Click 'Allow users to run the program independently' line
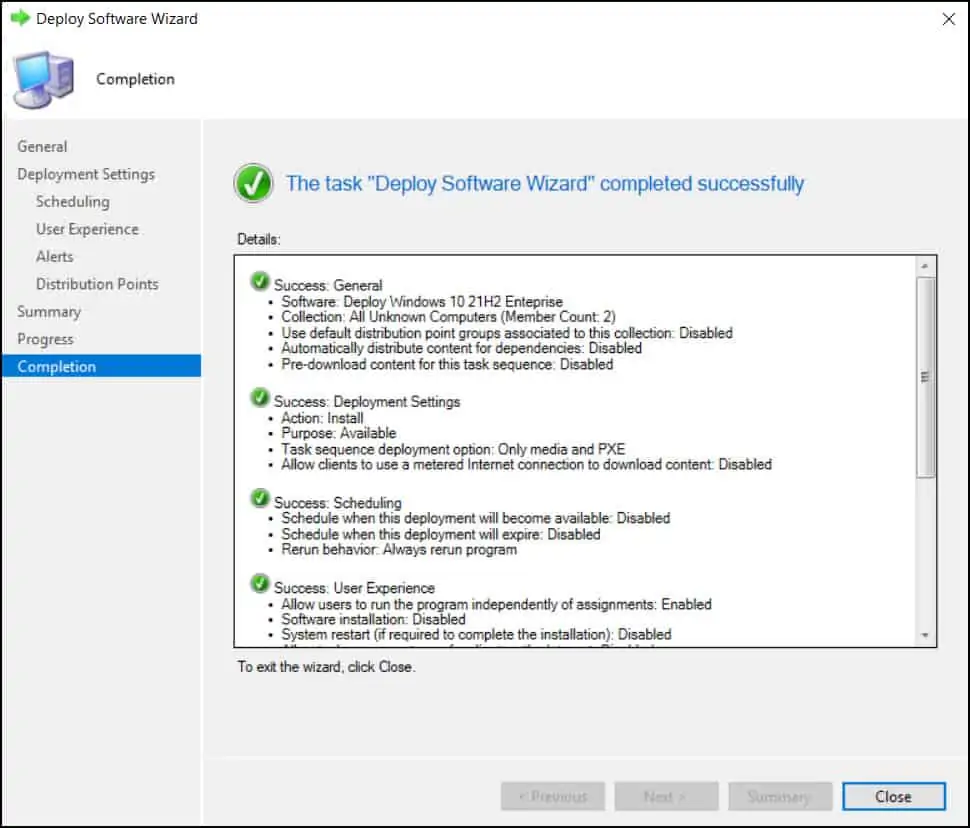Screen dimensions: 970x828 point(496,604)
